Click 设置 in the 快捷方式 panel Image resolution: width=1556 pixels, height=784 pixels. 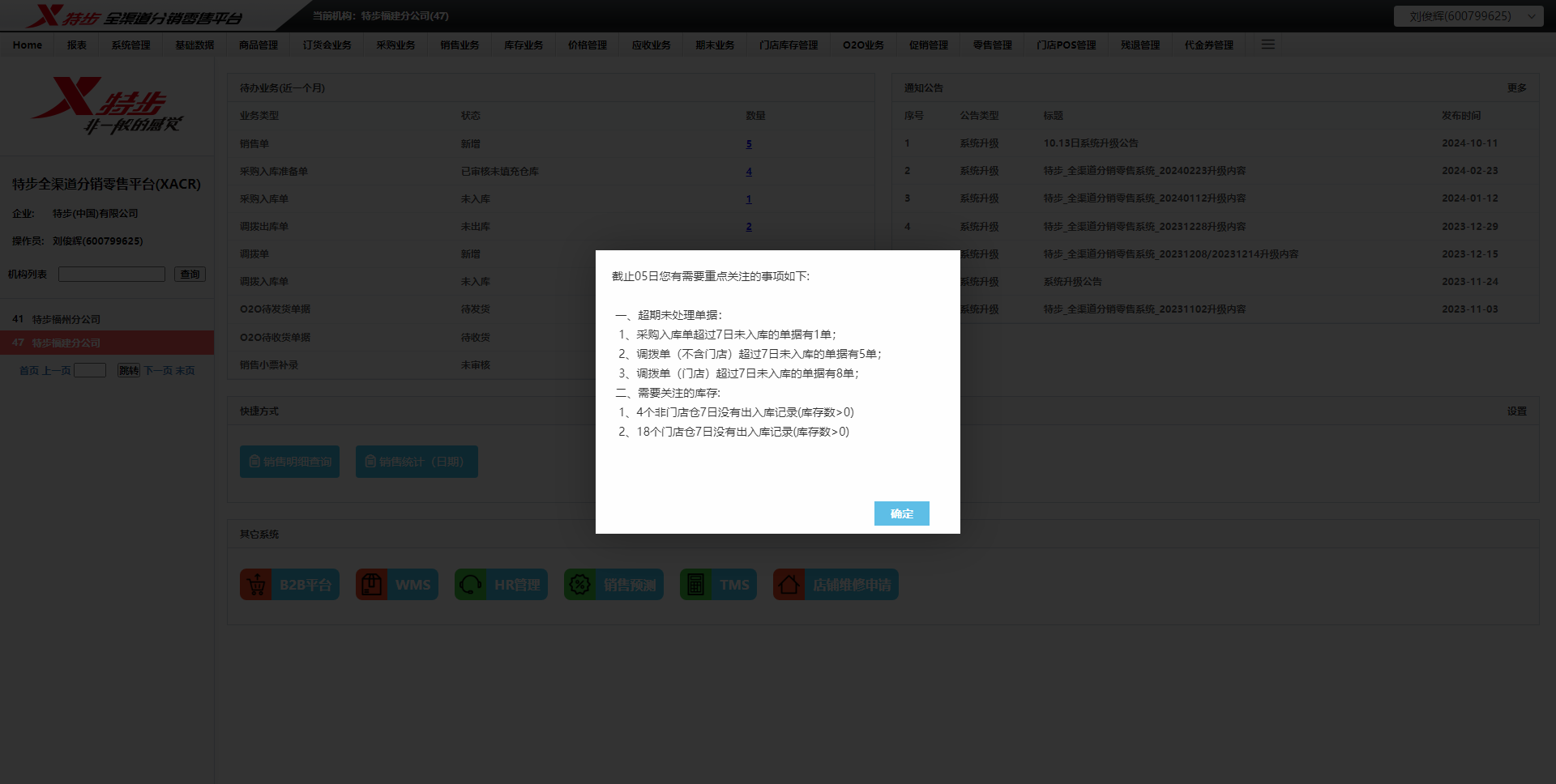tap(1517, 411)
